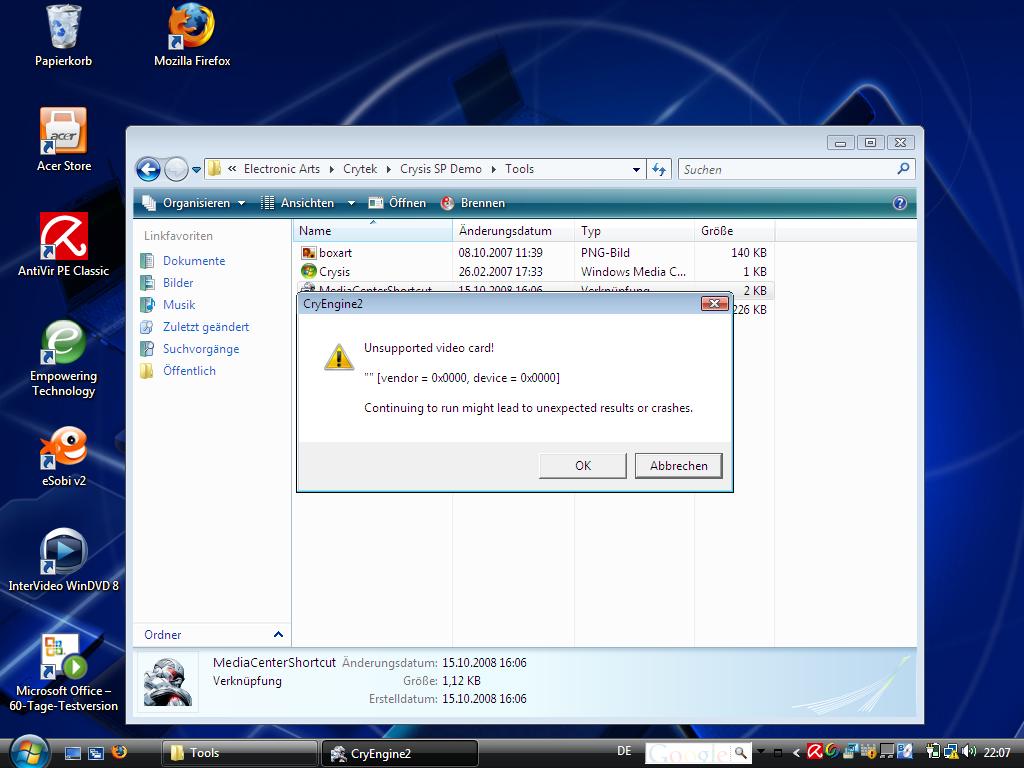Image resolution: width=1024 pixels, height=768 pixels.
Task: Click the taskbar clock showing 22:07
Action: tap(997, 752)
